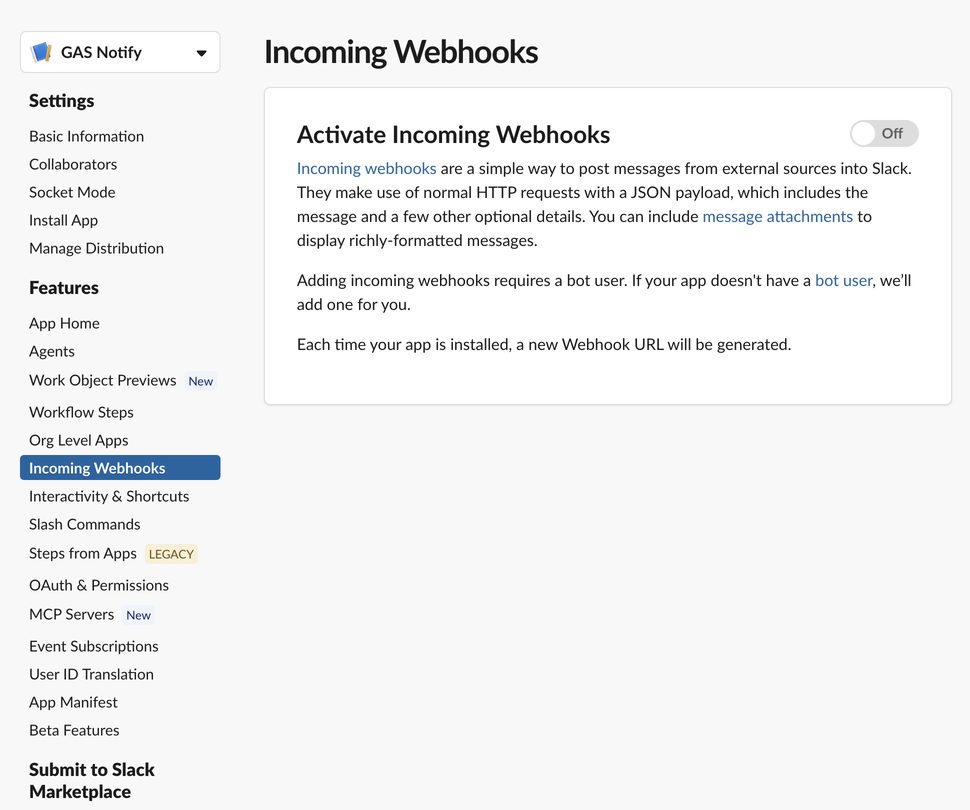Click the Settings section heading
This screenshot has height=810, width=970.
click(62, 101)
